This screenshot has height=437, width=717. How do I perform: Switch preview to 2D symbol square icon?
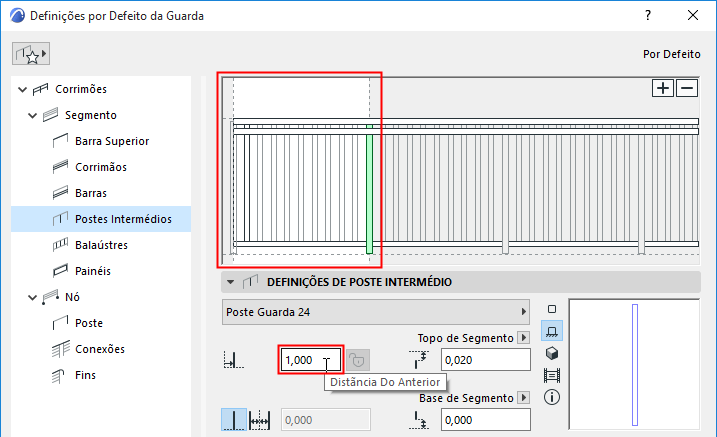[x=552, y=309]
